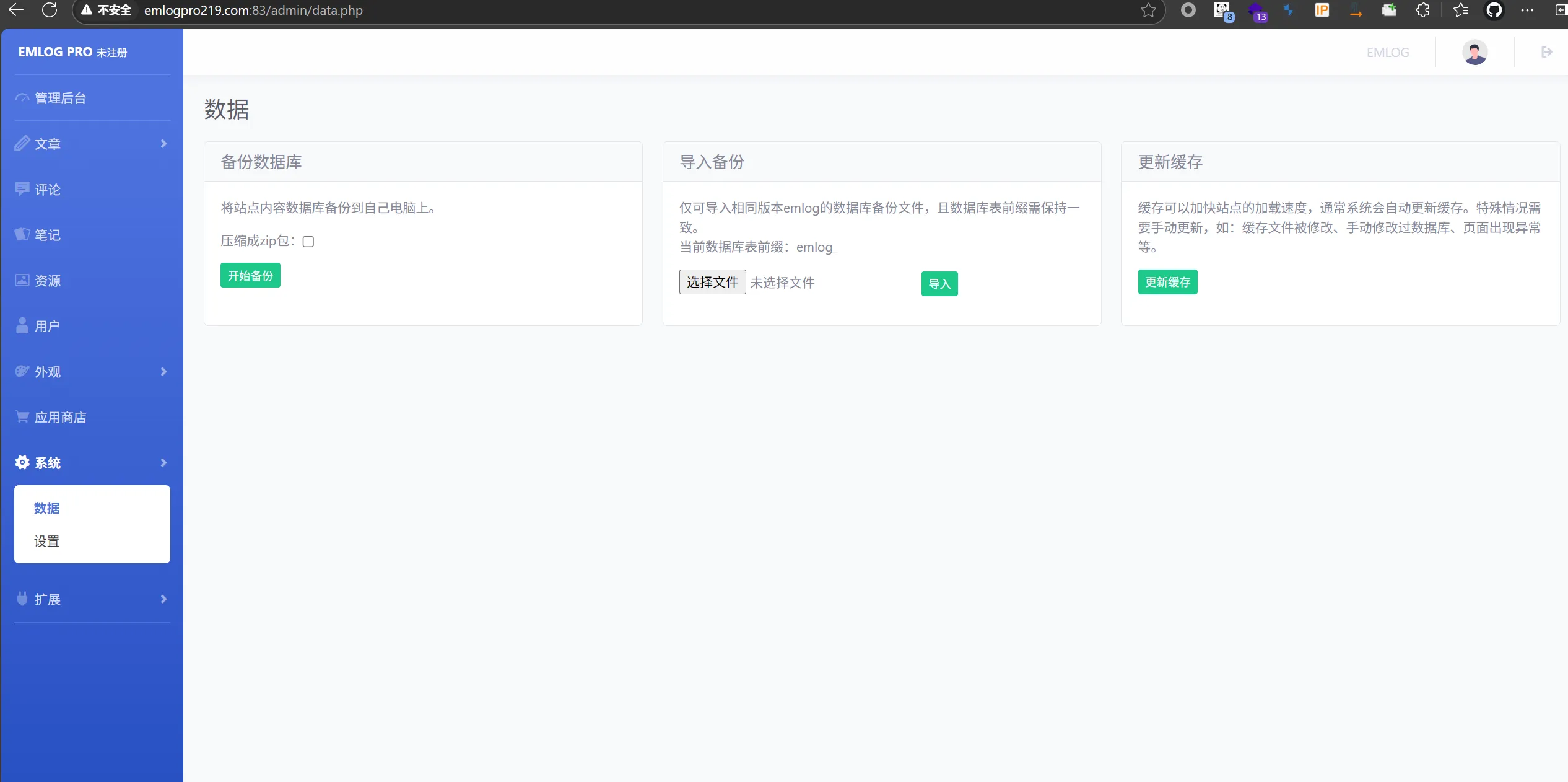Select the 数据 submenu item
The width and height of the screenshot is (1568, 782).
click(x=47, y=508)
